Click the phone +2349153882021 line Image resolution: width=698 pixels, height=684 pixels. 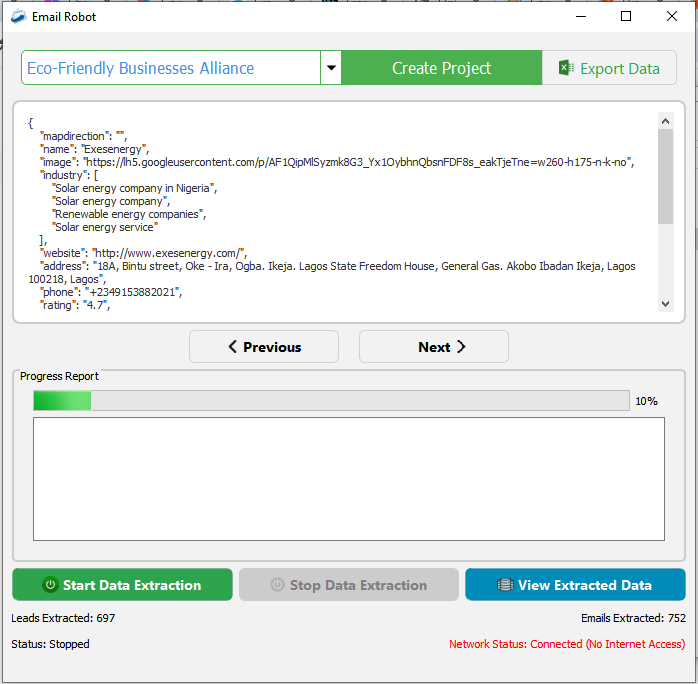click(111, 292)
